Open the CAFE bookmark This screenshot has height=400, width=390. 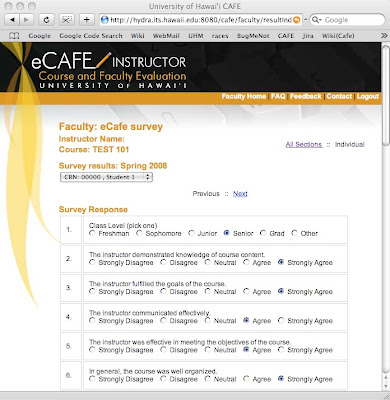pos(286,36)
